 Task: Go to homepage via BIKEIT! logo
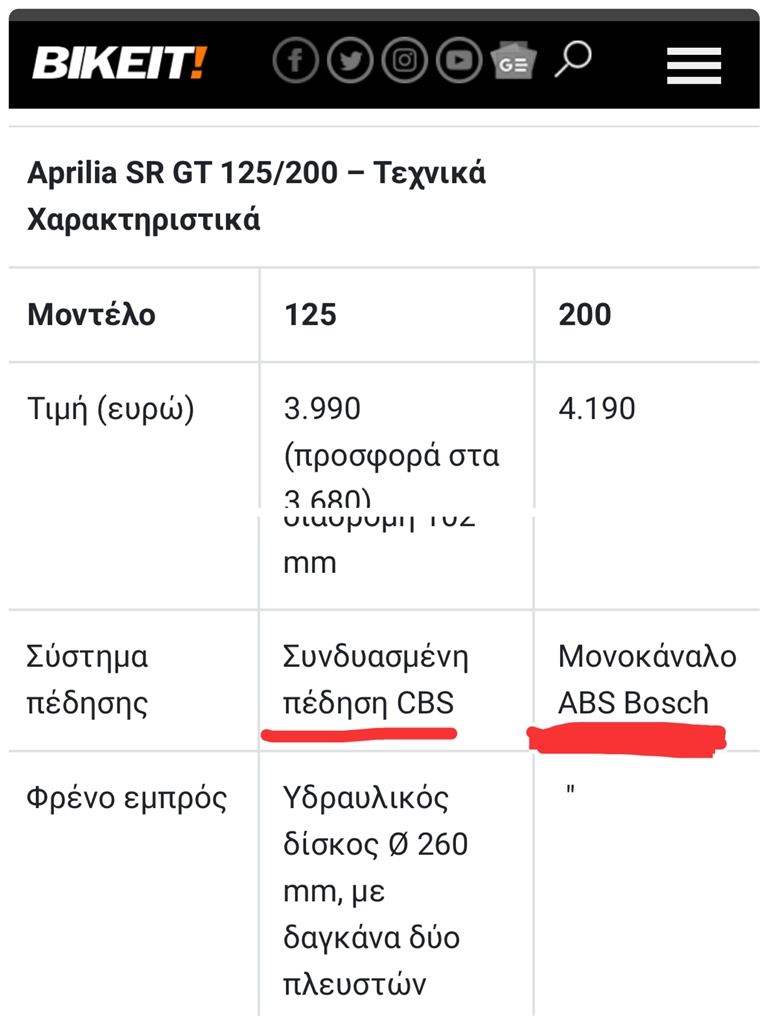click(x=119, y=64)
